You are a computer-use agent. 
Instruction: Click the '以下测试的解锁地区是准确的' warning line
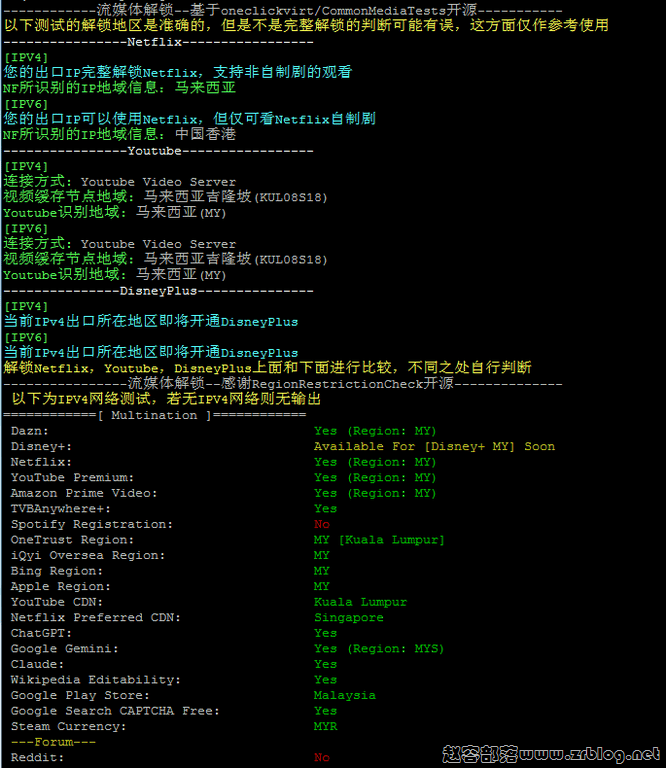click(306, 25)
